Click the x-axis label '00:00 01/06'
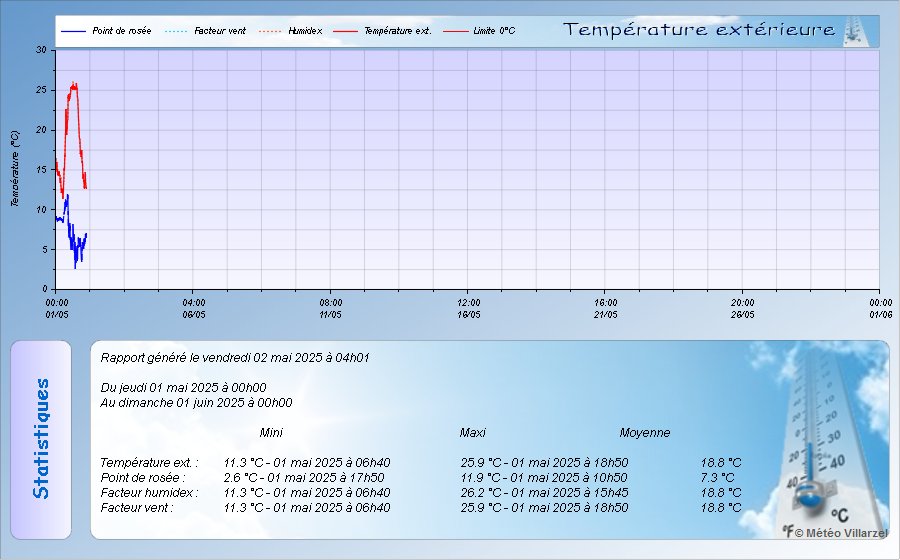 pyautogui.click(x=881, y=309)
